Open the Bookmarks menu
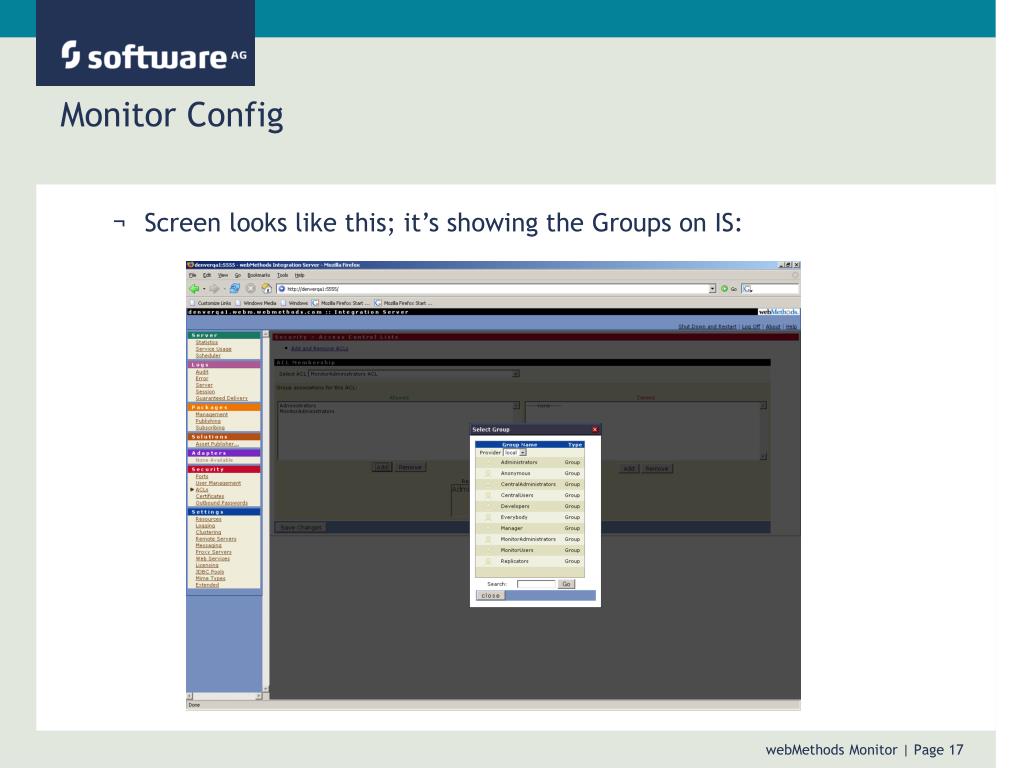The image size is (1024, 768). click(x=259, y=276)
